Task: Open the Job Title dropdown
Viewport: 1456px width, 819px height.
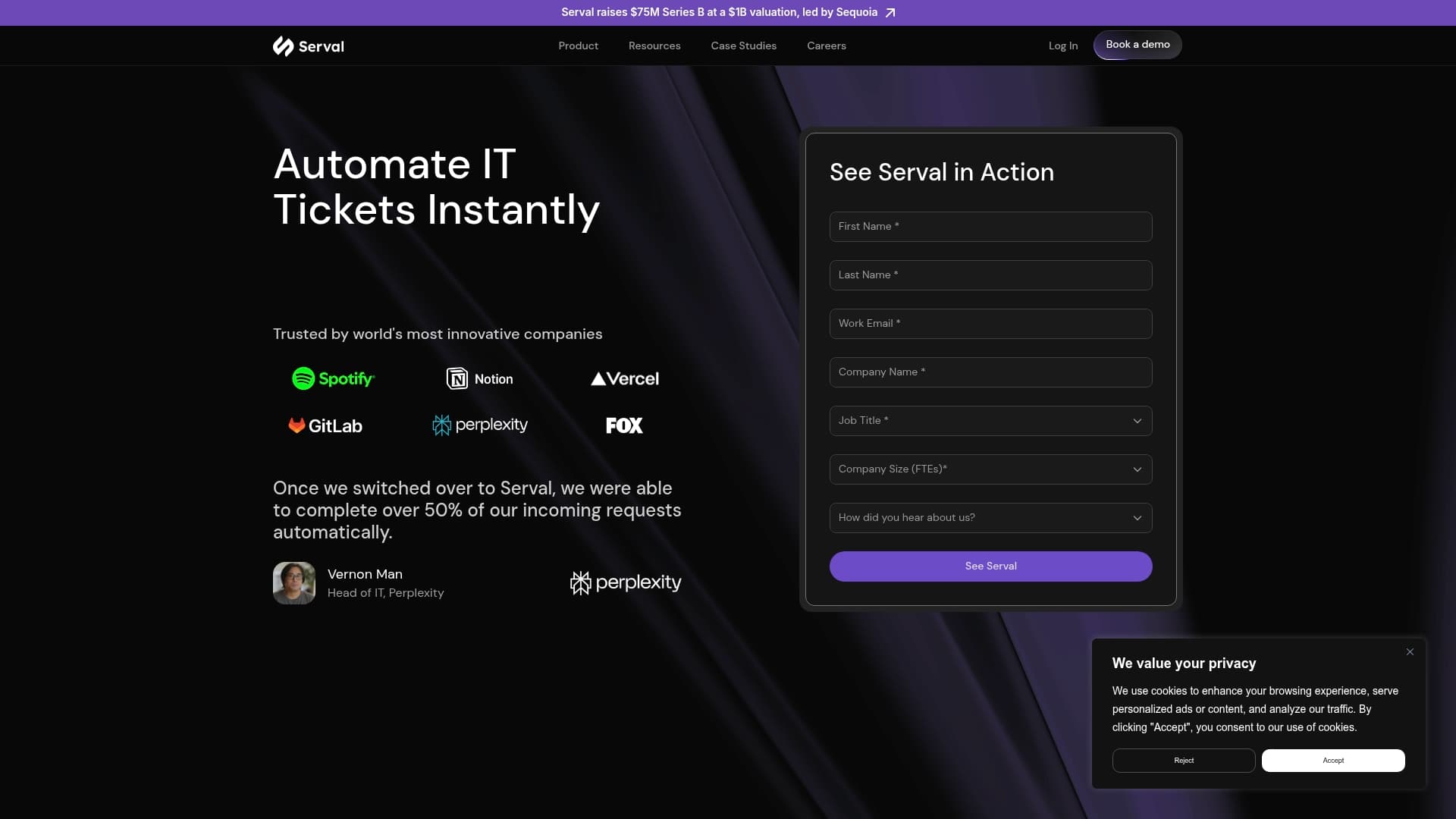Action: (990, 421)
